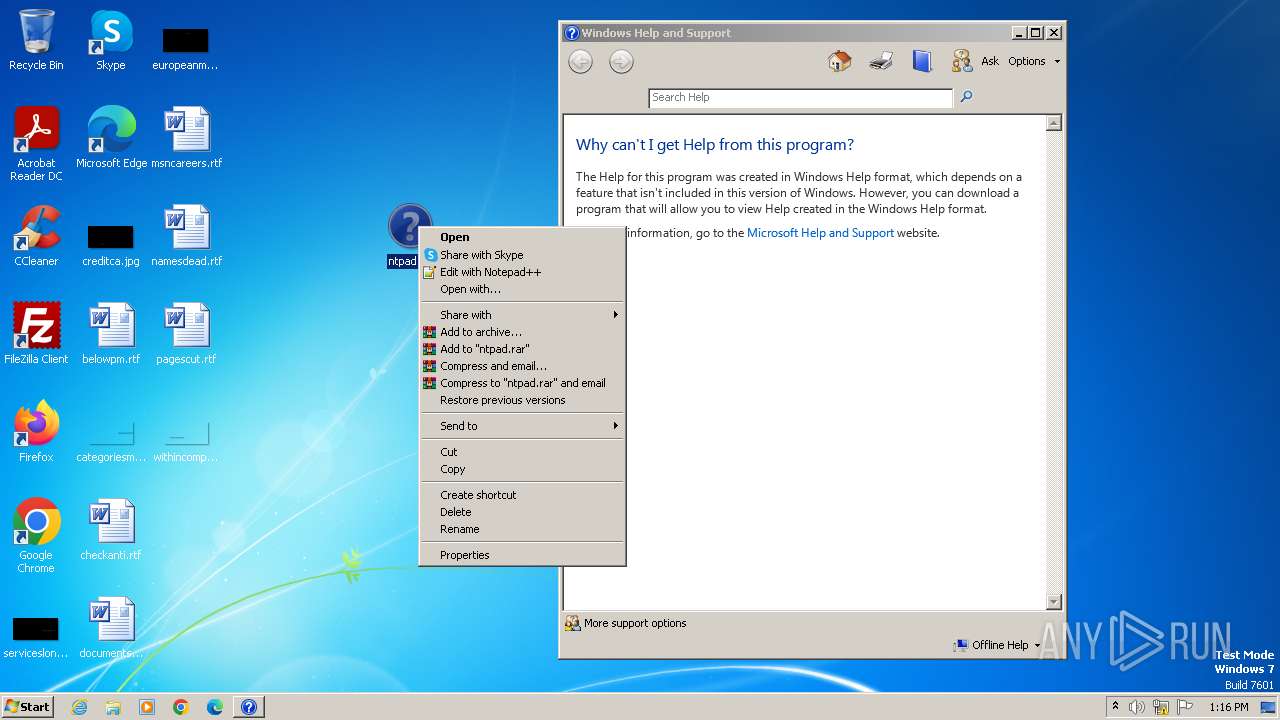Select Share with Skype menu entry

tap(522, 255)
